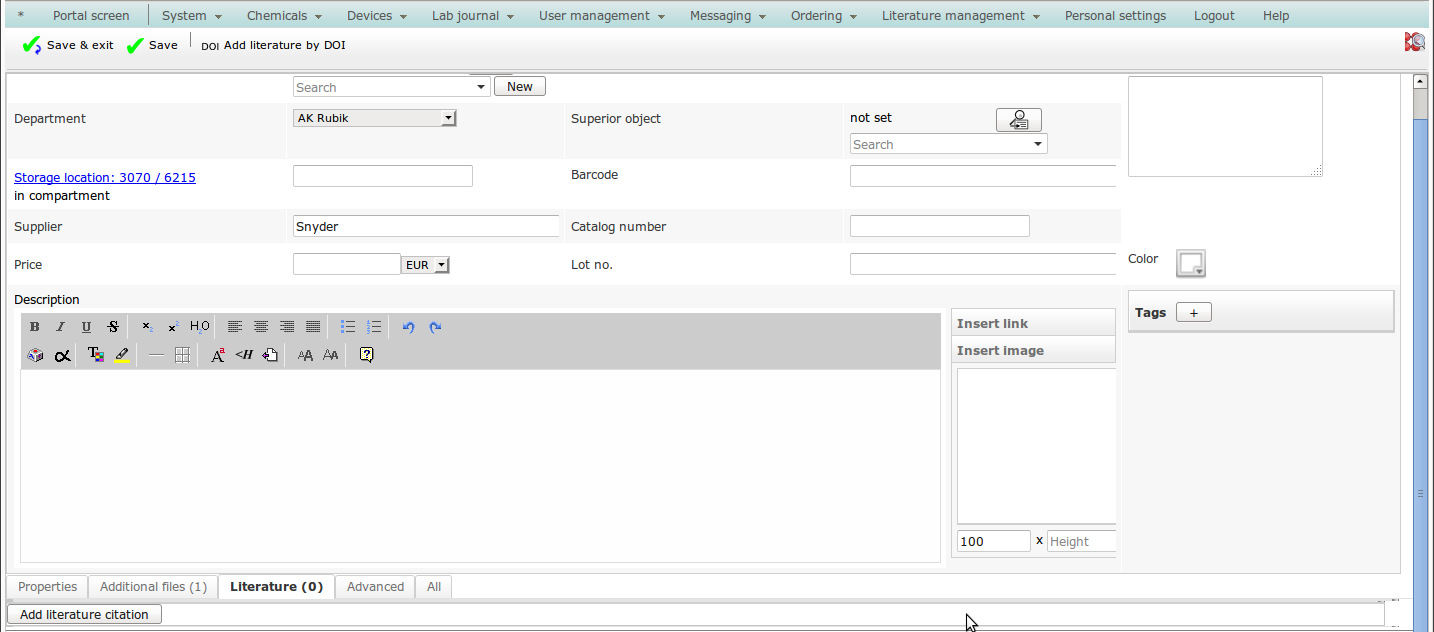Insert a table into the description
The height and width of the screenshot is (632, 1434).
pos(182,355)
